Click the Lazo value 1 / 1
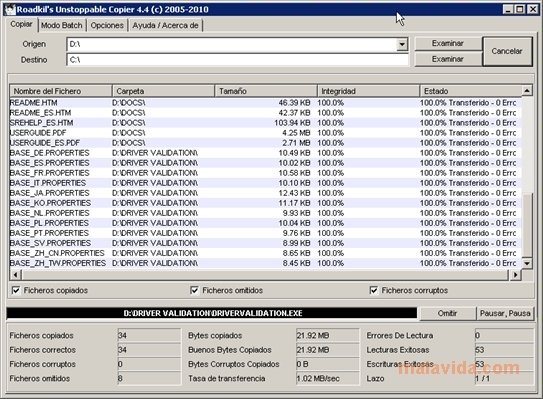The image size is (543, 399). [x=504, y=378]
